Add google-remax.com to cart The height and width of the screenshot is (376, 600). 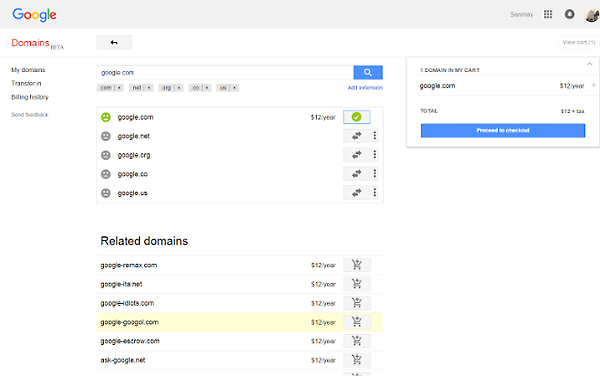click(357, 265)
